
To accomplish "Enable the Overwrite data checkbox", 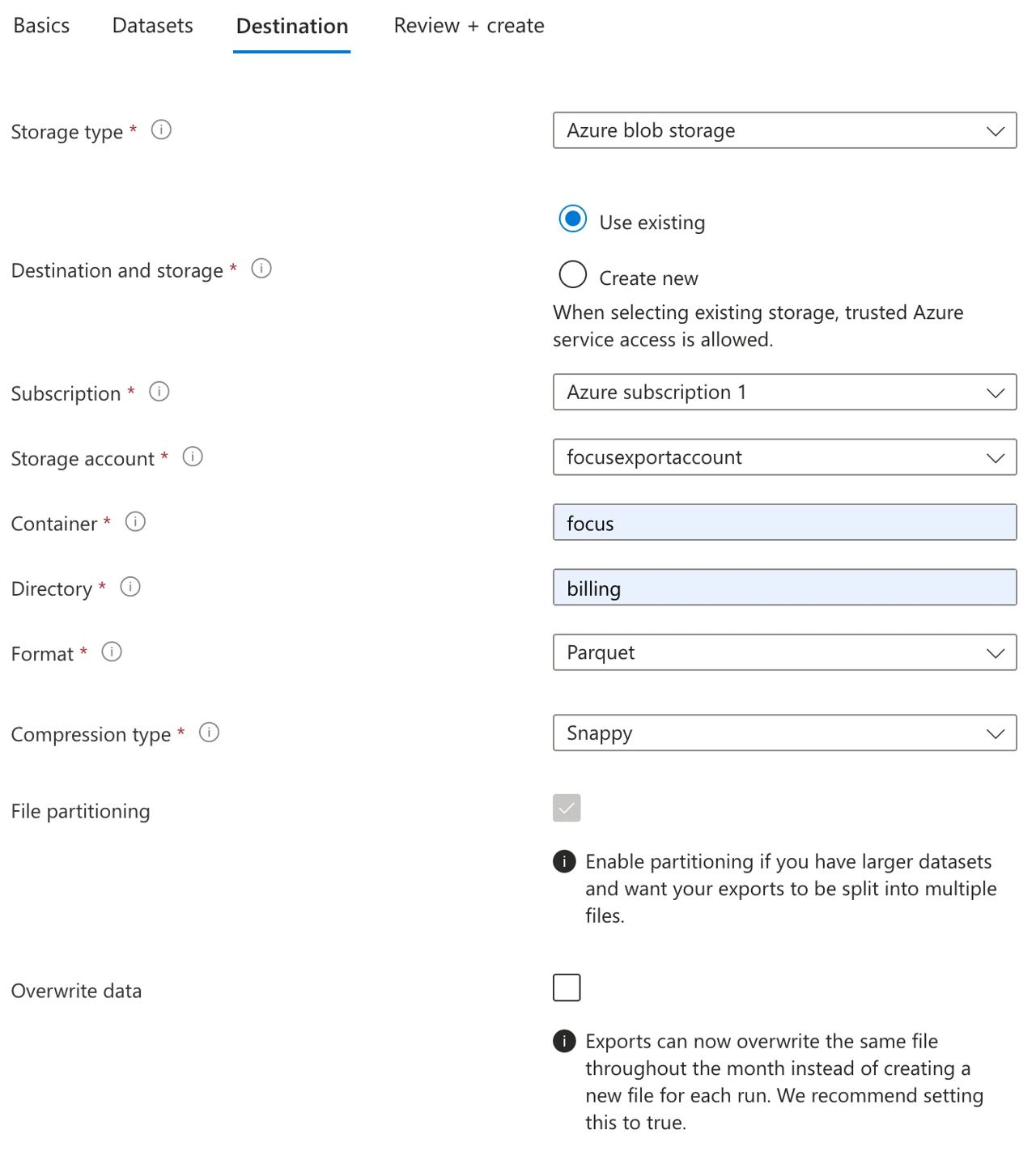I will click(567, 987).
